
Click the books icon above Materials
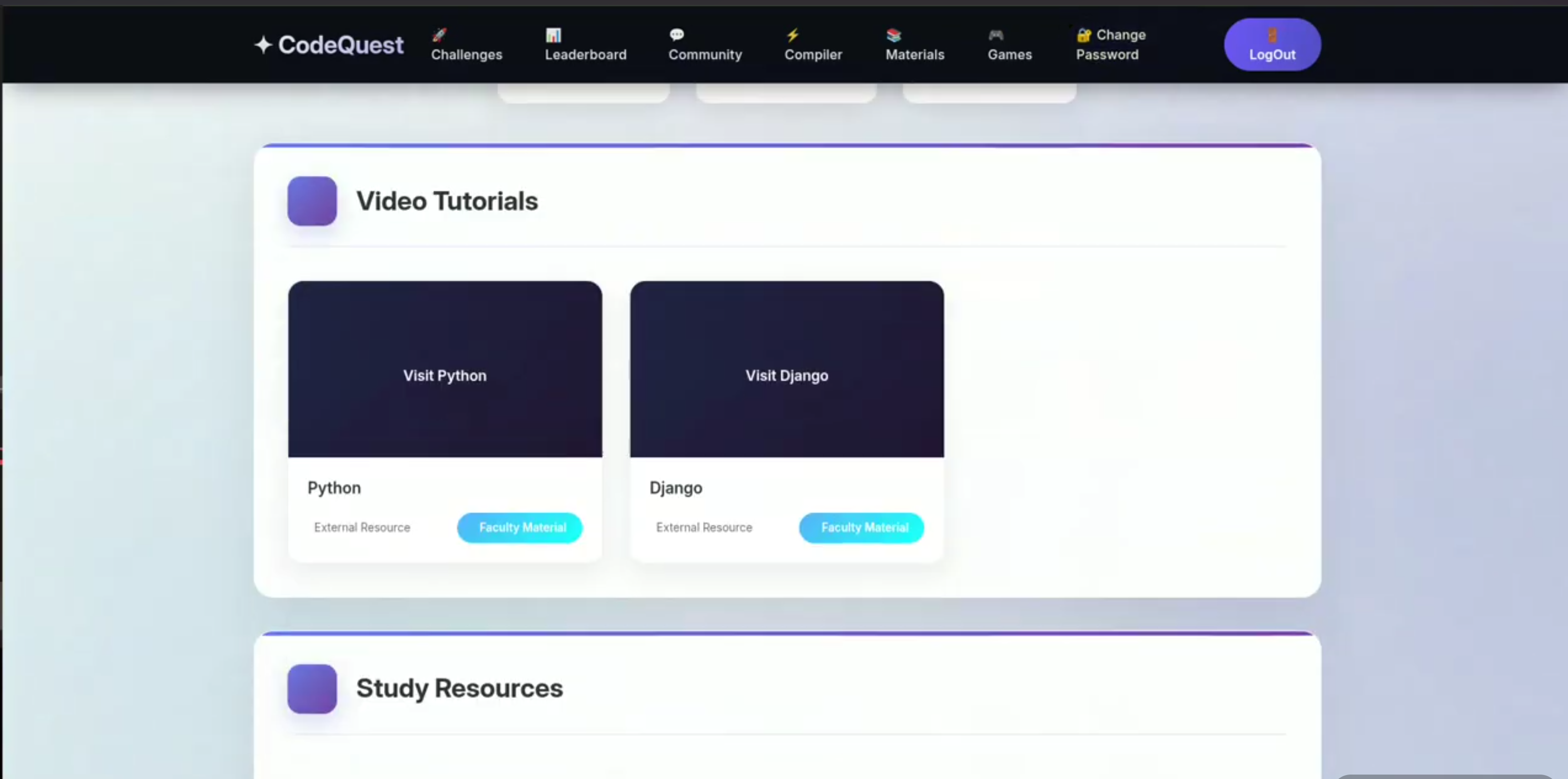(893, 34)
